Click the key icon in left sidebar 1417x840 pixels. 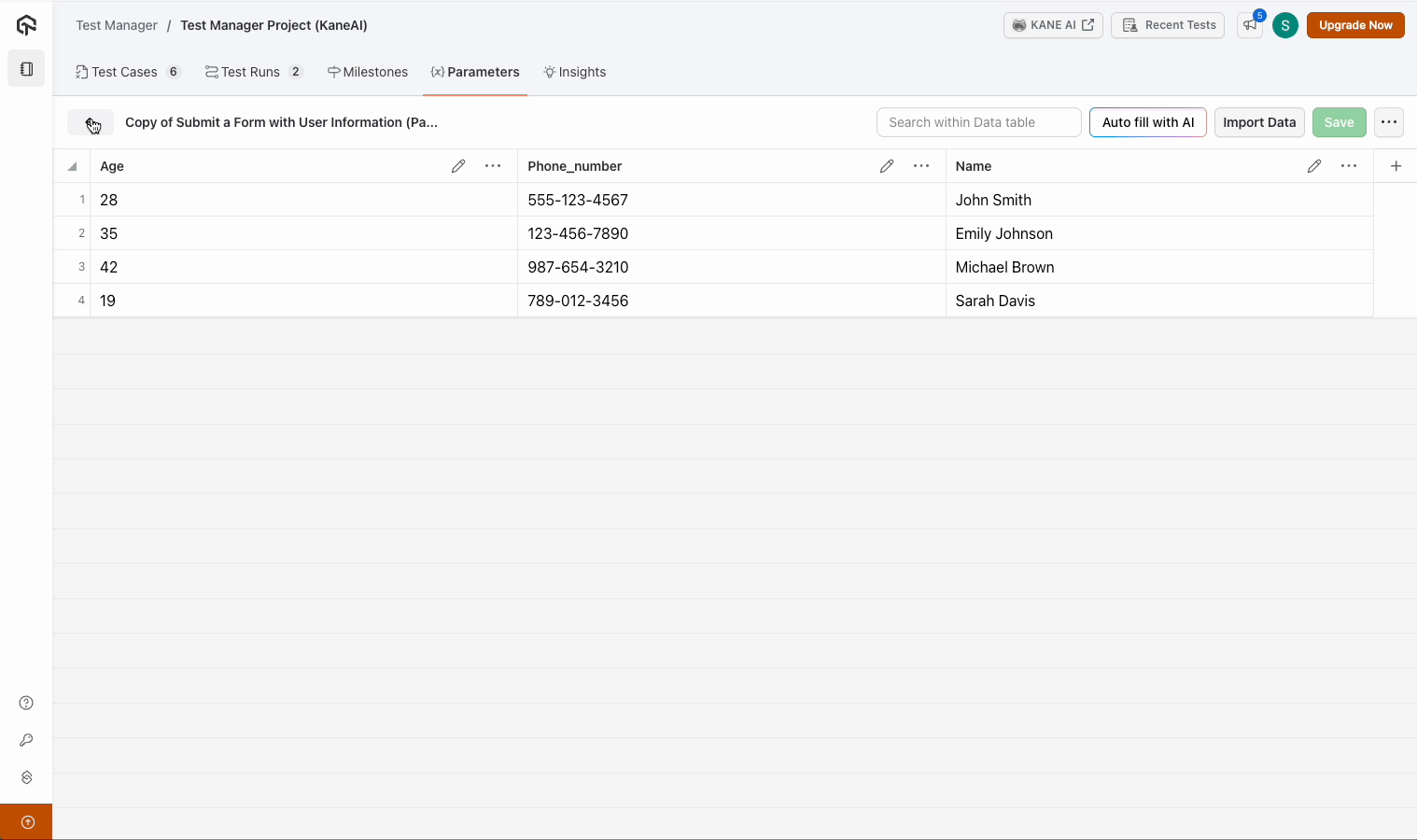26,740
